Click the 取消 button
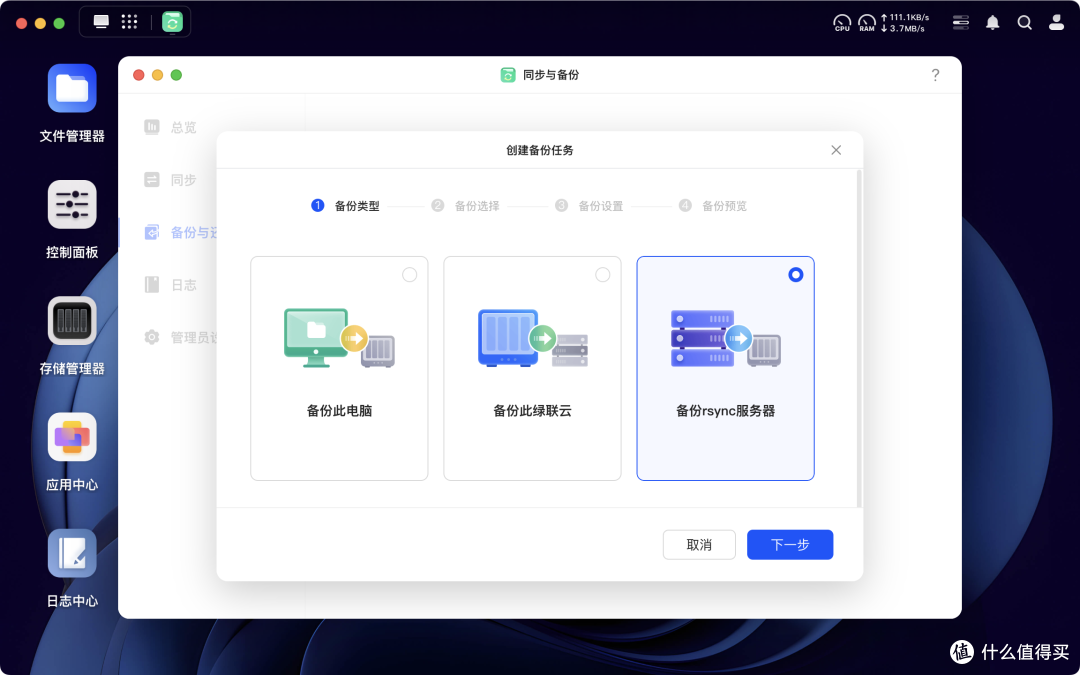Screen dimensions: 1080x675 click(x=699, y=545)
